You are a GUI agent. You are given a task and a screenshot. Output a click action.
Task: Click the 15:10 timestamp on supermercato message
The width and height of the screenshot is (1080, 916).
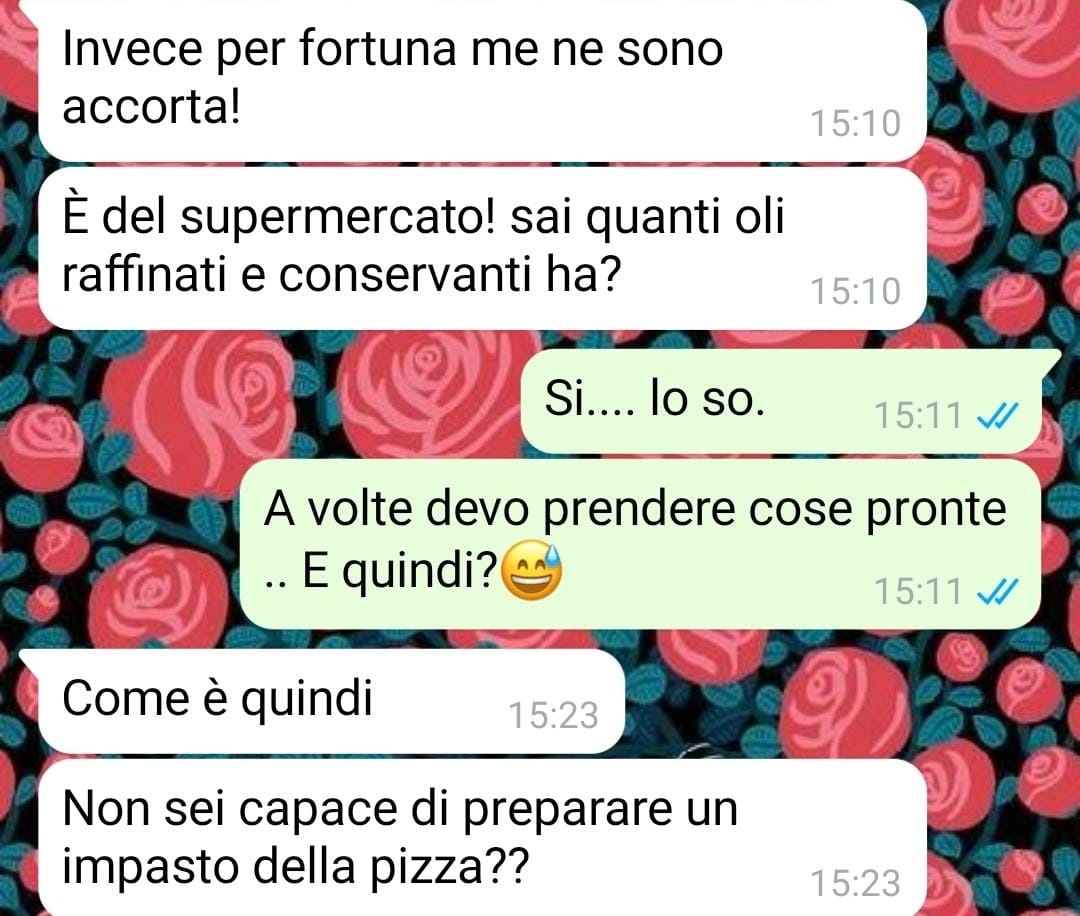click(855, 291)
